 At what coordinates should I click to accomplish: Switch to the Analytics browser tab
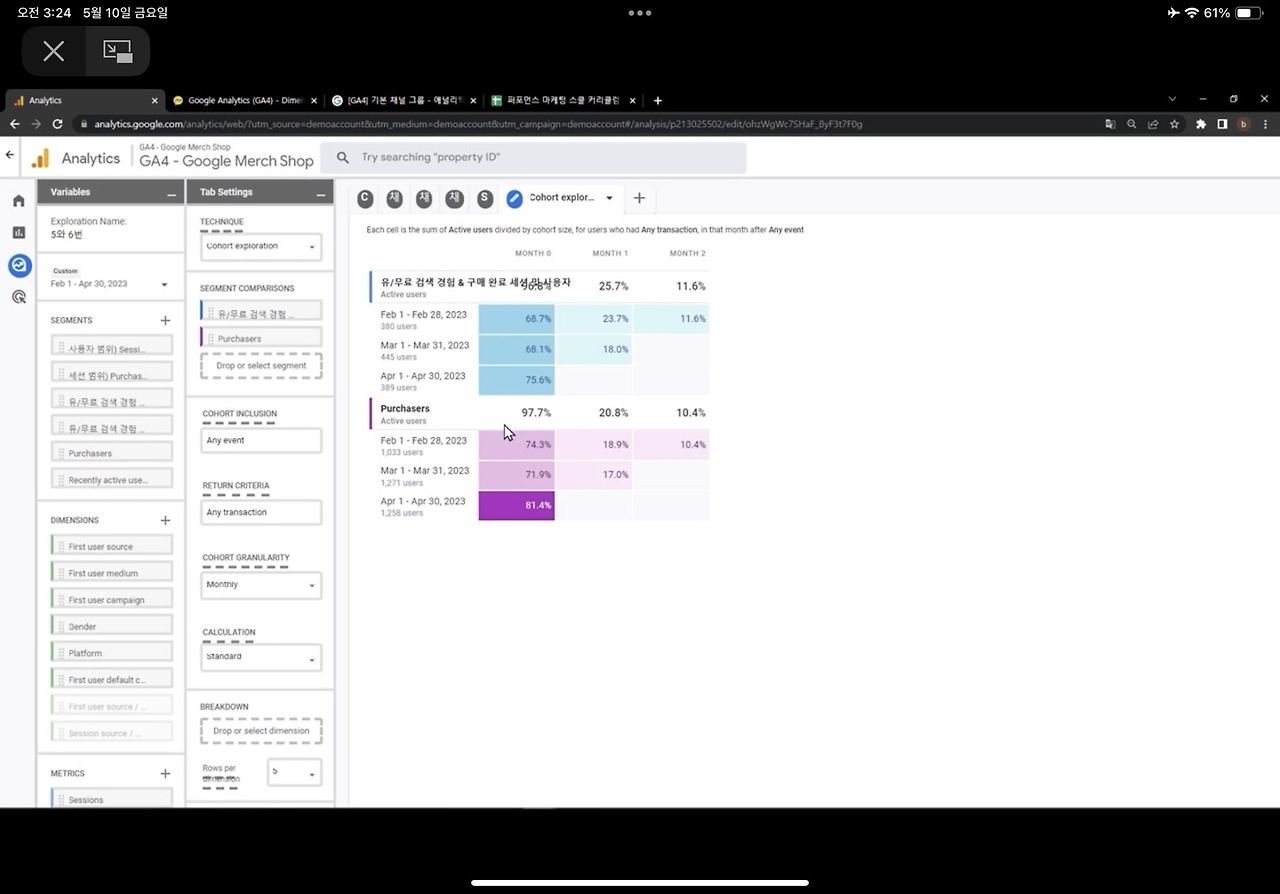[x=82, y=100]
